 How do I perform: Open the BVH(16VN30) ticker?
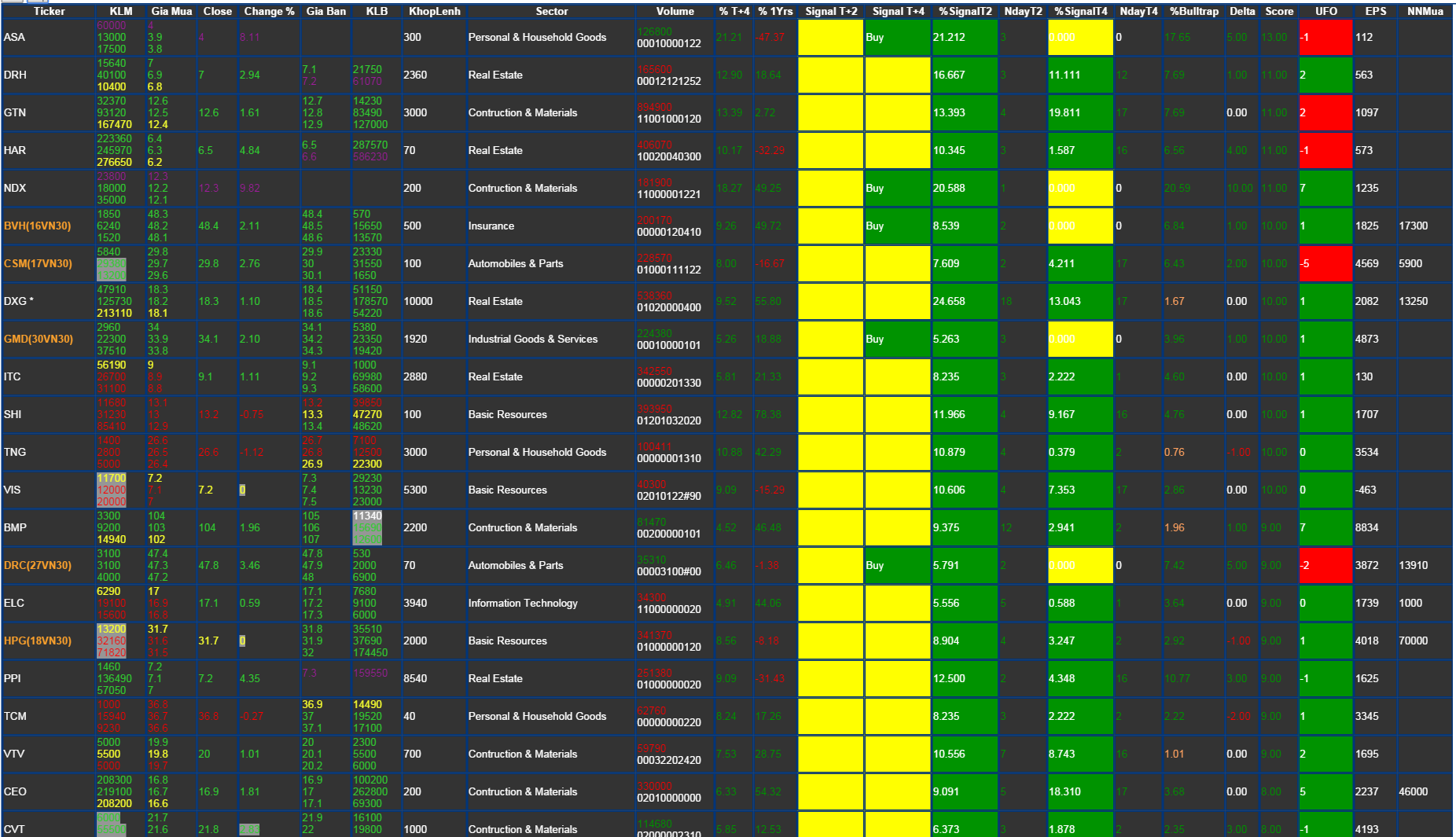pos(37,226)
